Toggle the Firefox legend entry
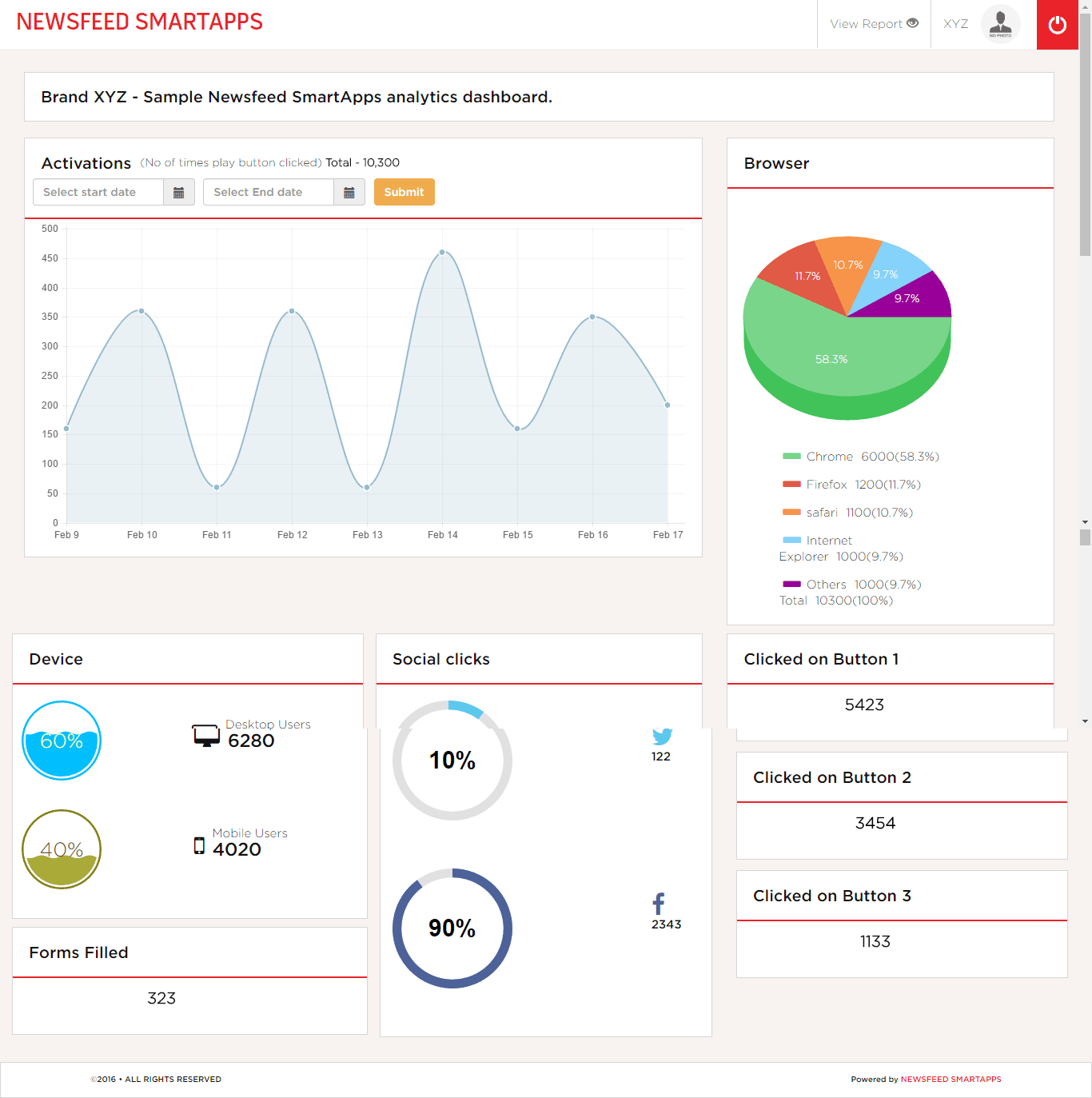This screenshot has width=1092, height=1098. (851, 485)
